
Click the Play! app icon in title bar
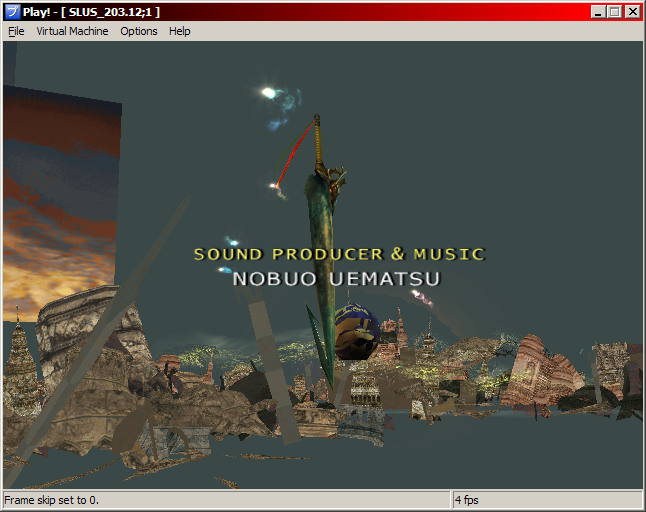[x=12, y=12]
